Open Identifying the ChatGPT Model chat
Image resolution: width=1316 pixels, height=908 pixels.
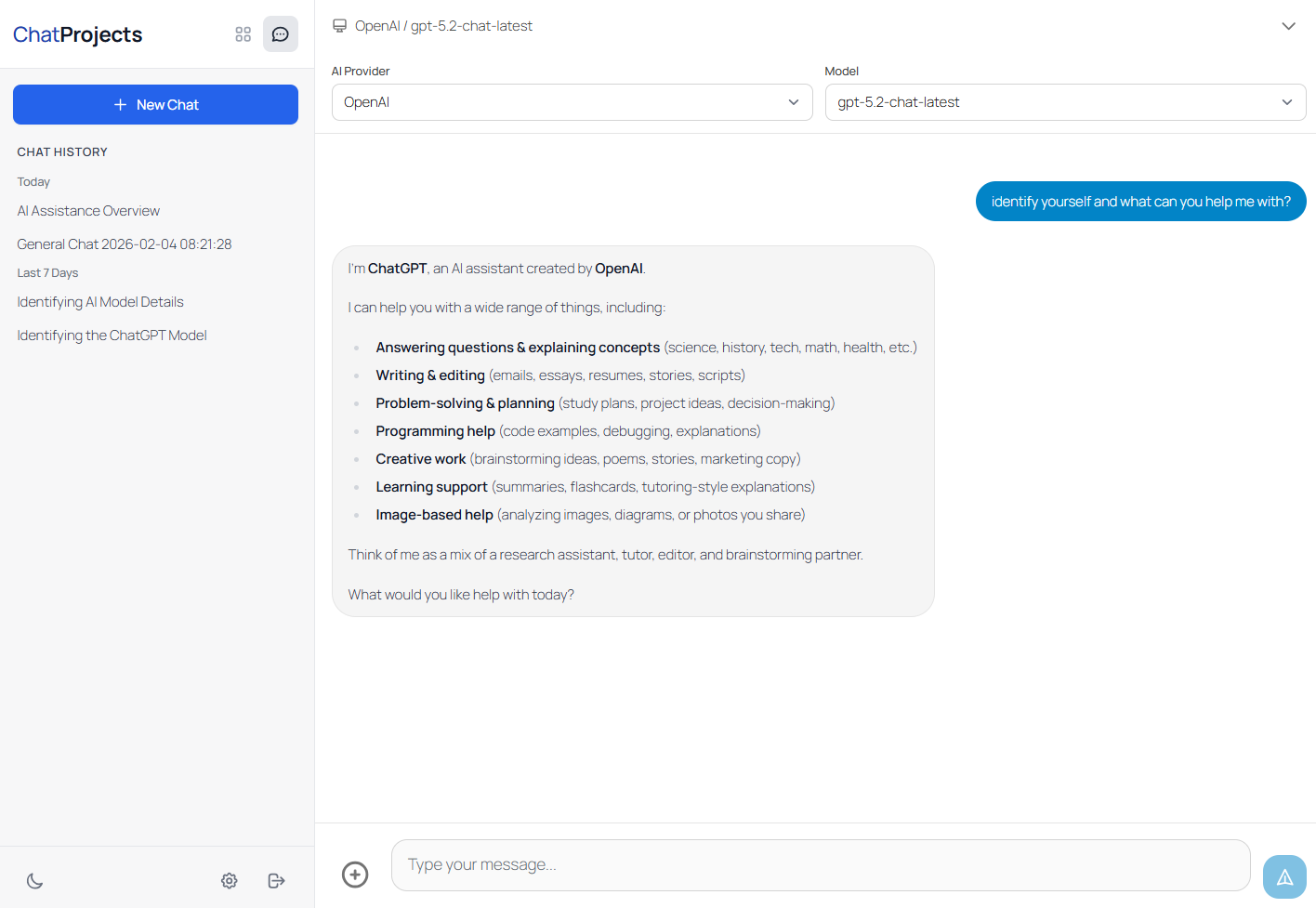point(112,336)
